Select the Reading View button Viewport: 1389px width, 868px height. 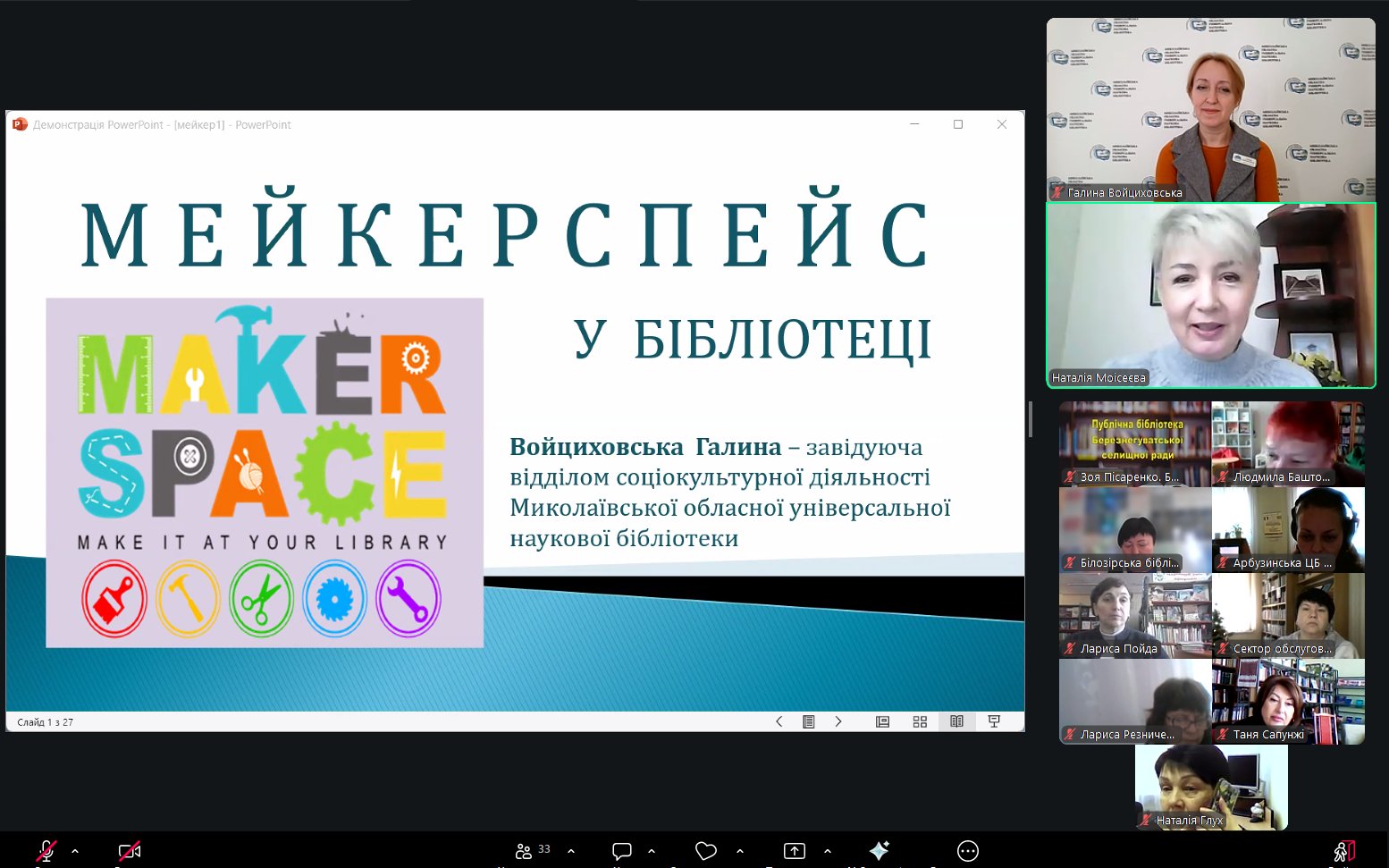click(956, 721)
